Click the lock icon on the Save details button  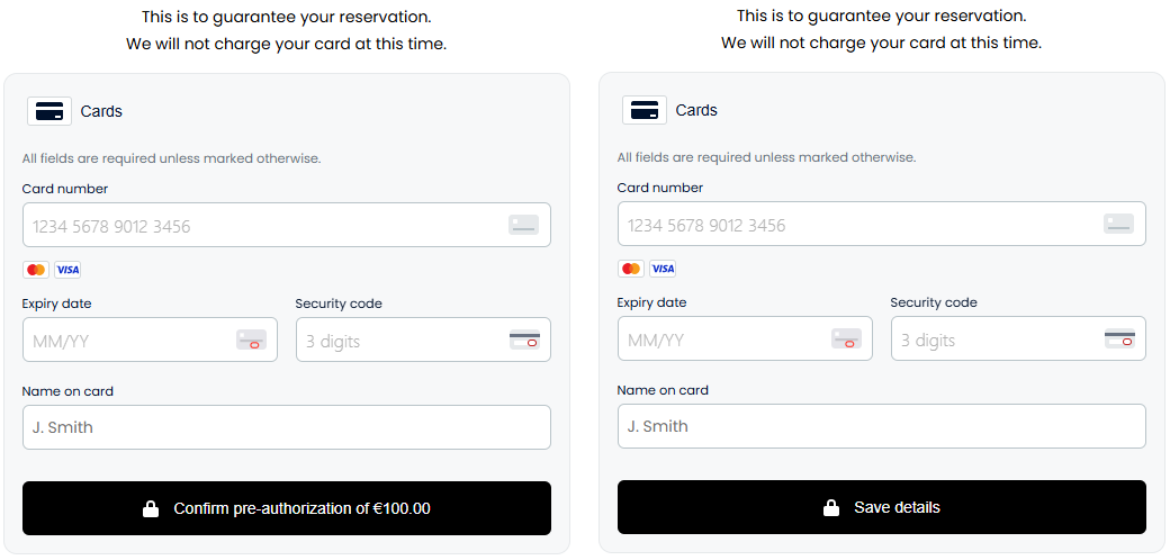[830, 508]
